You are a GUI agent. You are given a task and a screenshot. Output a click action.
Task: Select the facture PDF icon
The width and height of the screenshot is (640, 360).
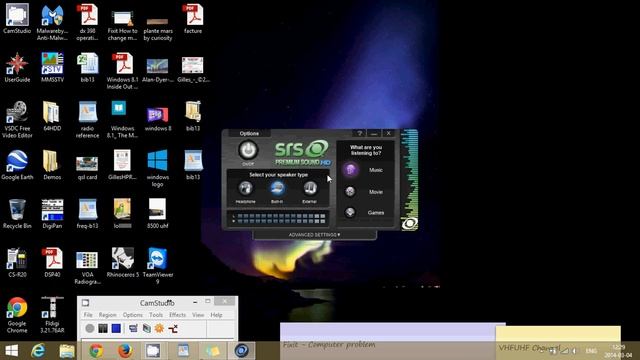click(193, 19)
